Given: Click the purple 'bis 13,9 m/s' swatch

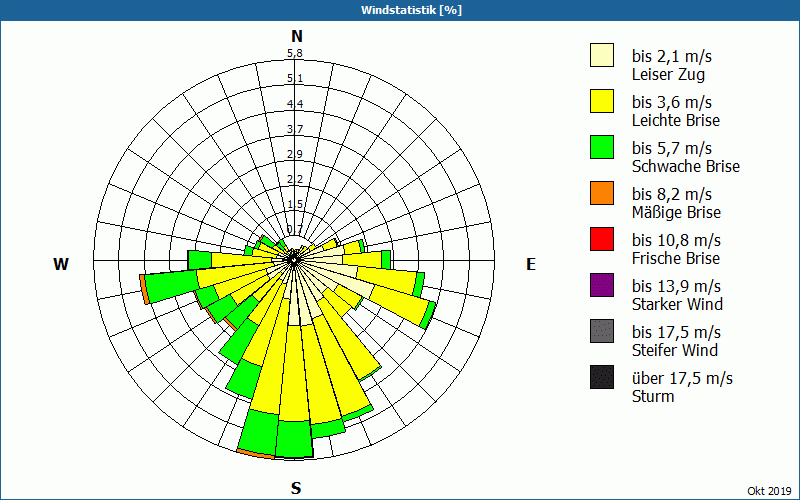Looking at the screenshot, I should [x=602, y=285].
